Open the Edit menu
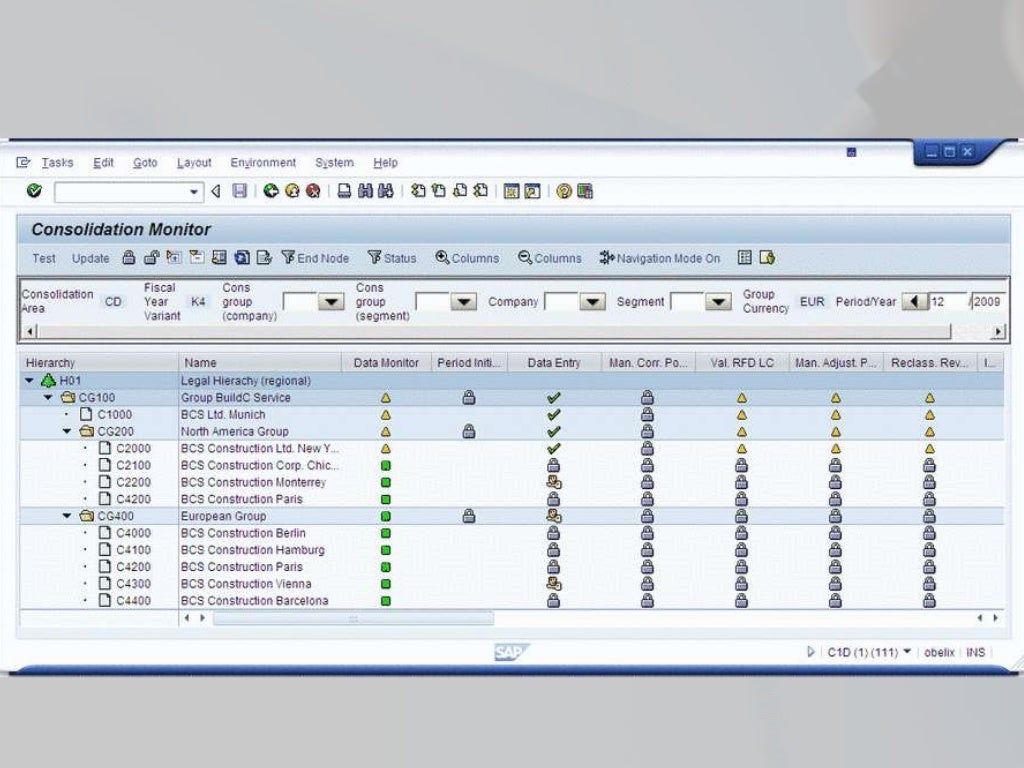Screen dimensions: 1024x768 pyautogui.click(x=103, y=163)
